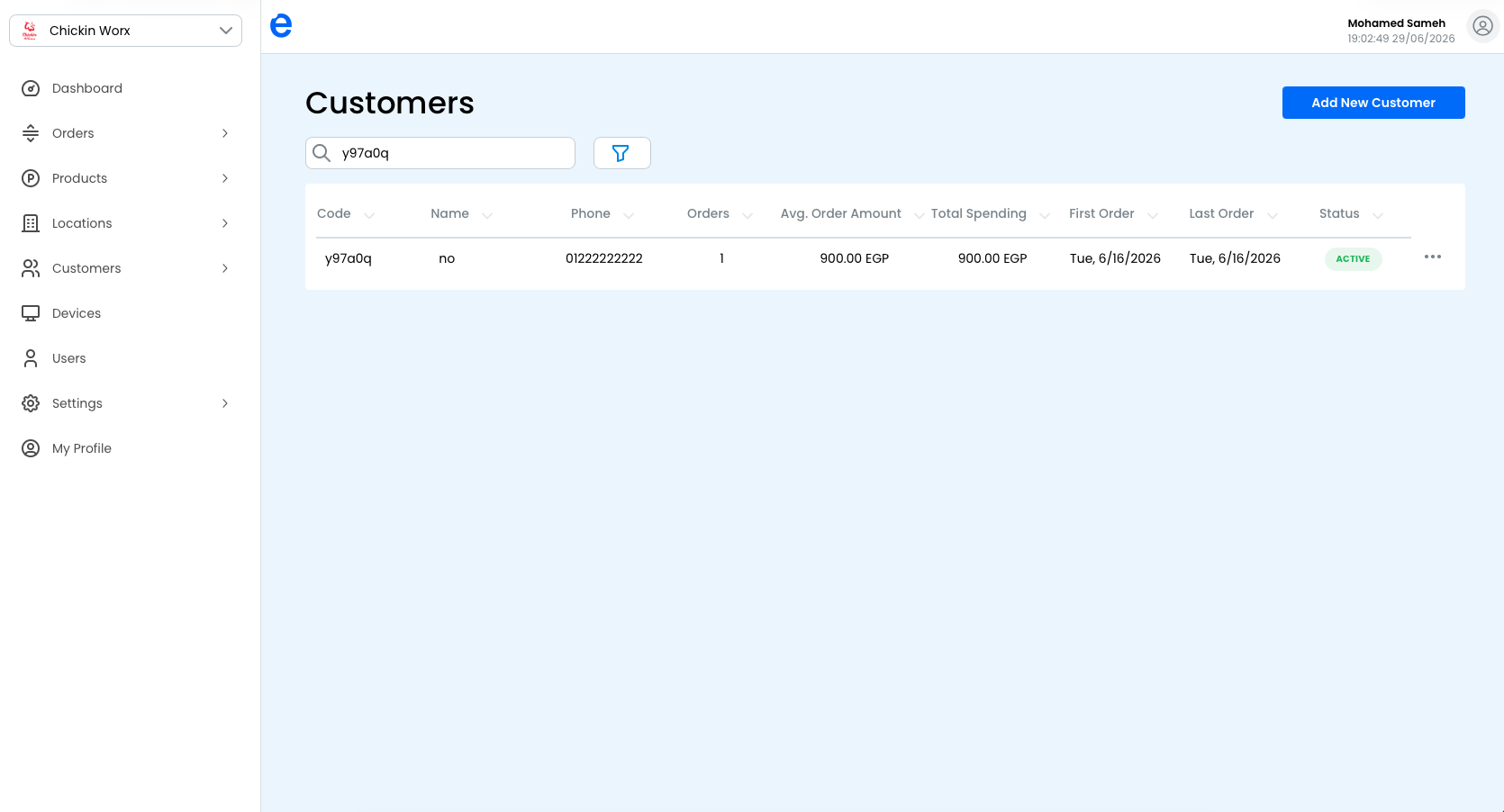Focus the search field containing y97a0q

pyautogui.click(x=440, y=153)
